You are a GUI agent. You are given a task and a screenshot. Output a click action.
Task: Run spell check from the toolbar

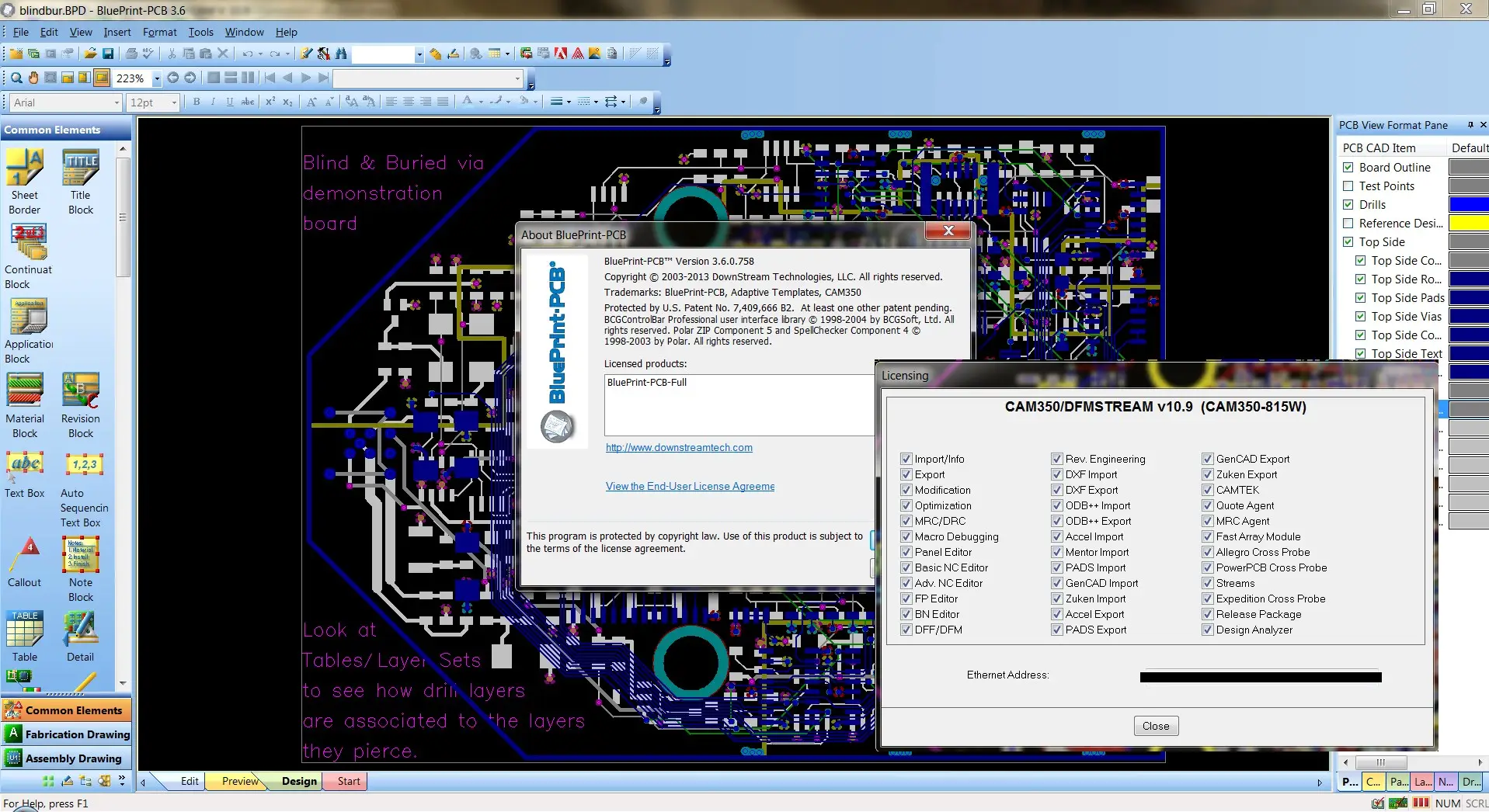pos(148,54)
